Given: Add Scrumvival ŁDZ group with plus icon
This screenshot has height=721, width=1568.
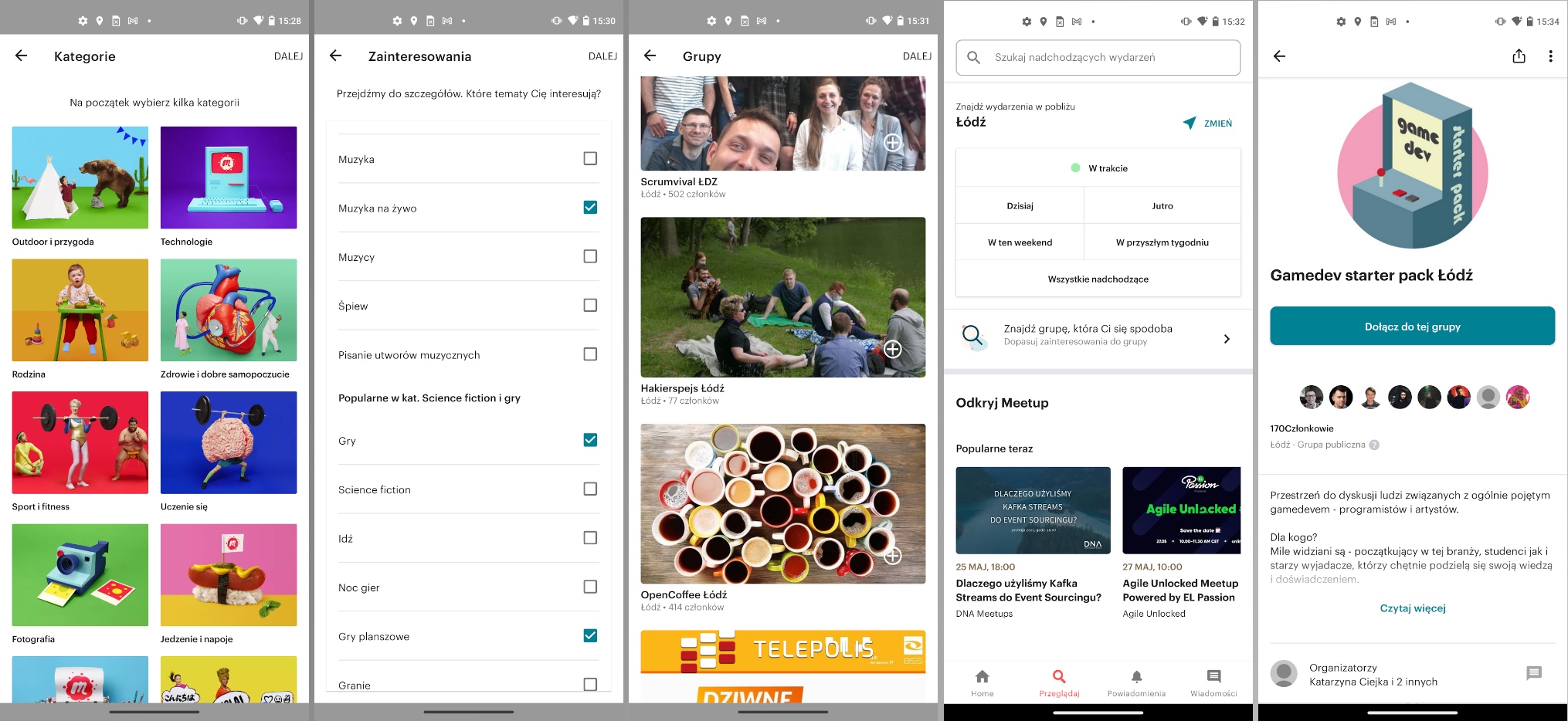Looking at the screenshot, I should [892, 143].
